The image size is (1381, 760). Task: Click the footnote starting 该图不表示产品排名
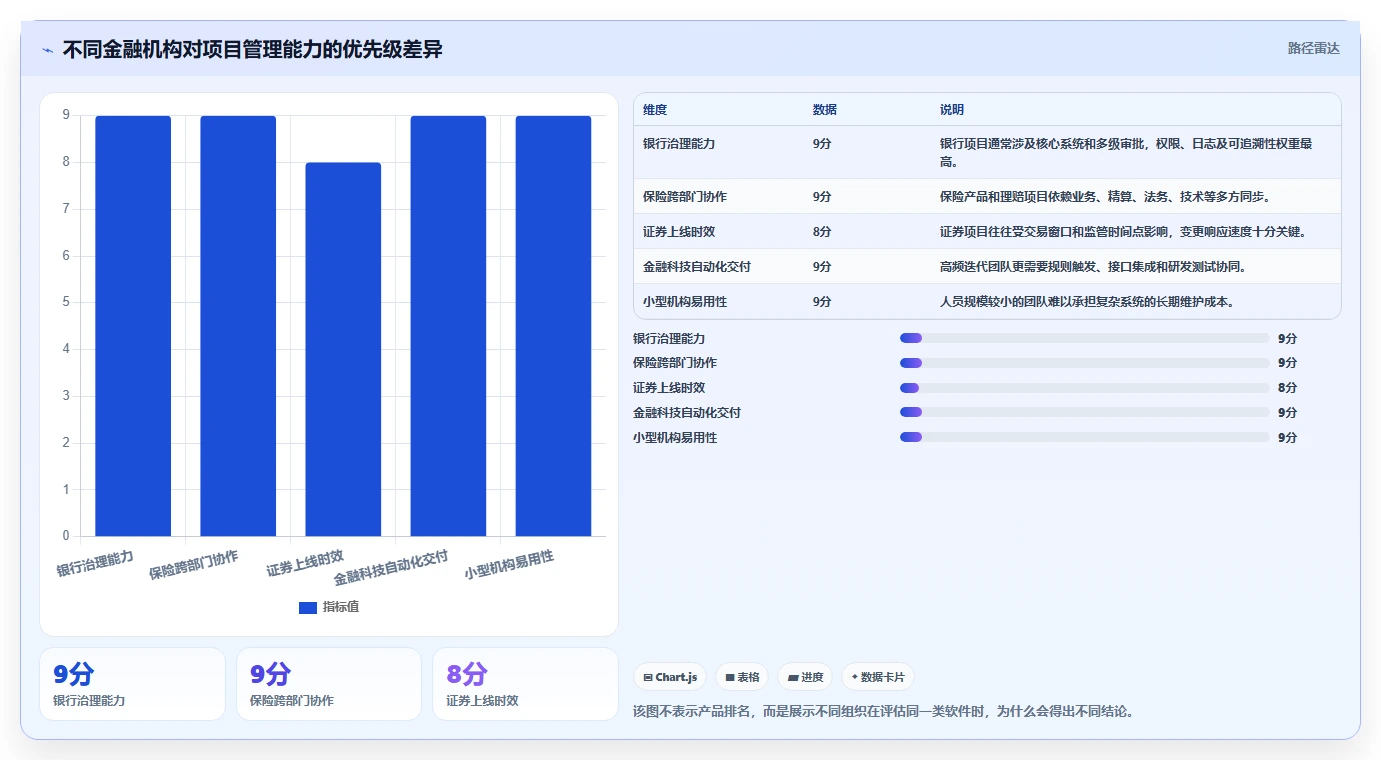883,712
